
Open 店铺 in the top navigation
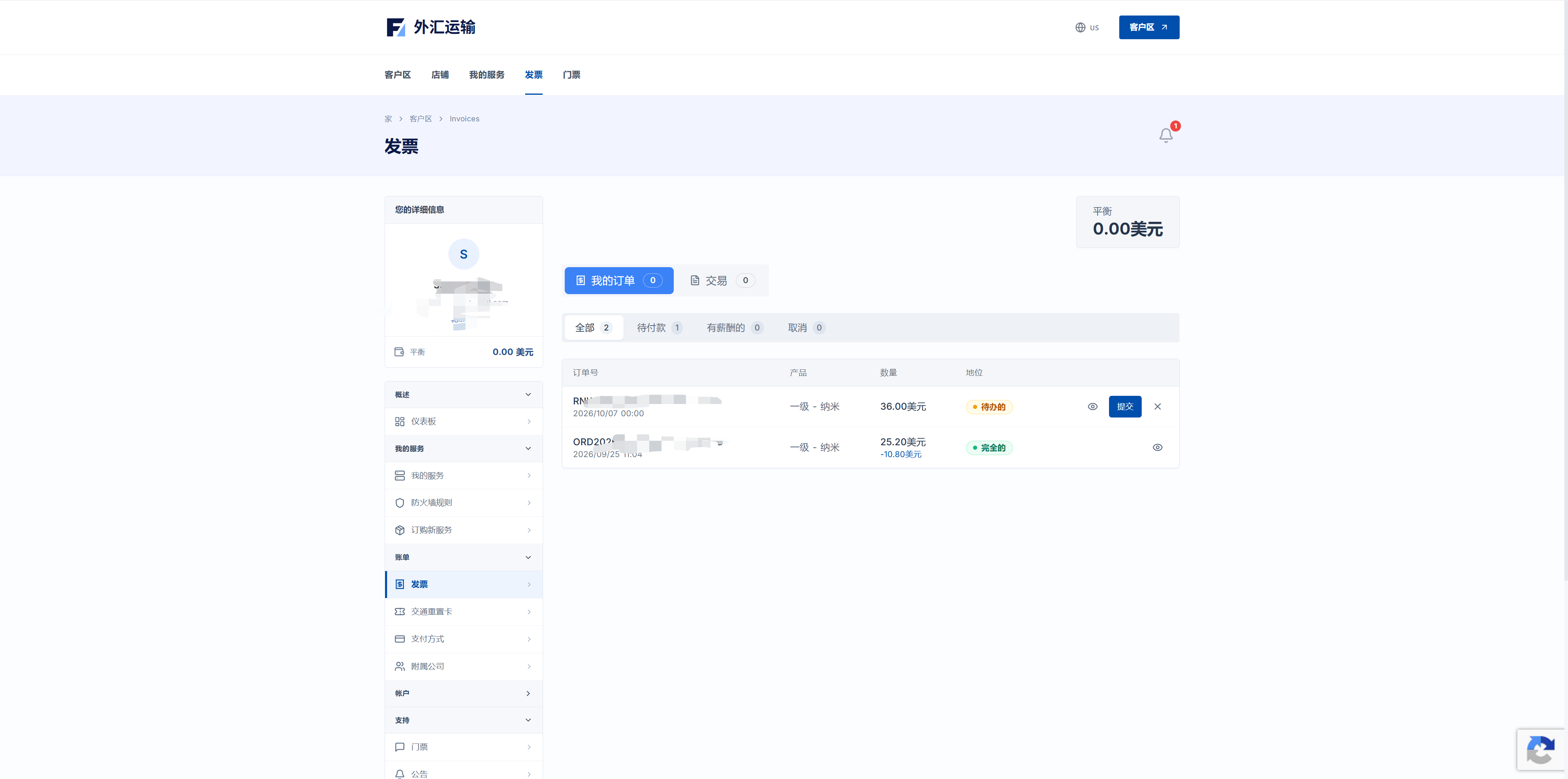point(440,74)
